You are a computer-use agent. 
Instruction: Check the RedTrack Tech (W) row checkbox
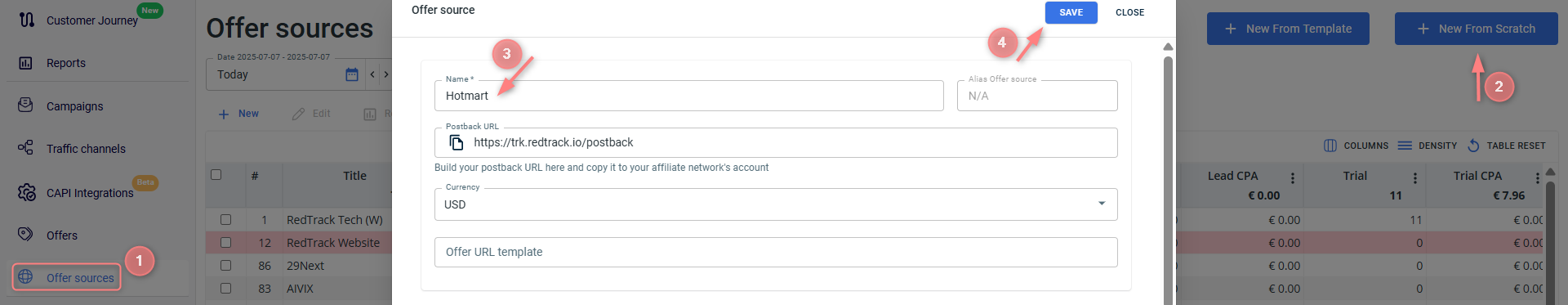point(226,220)
